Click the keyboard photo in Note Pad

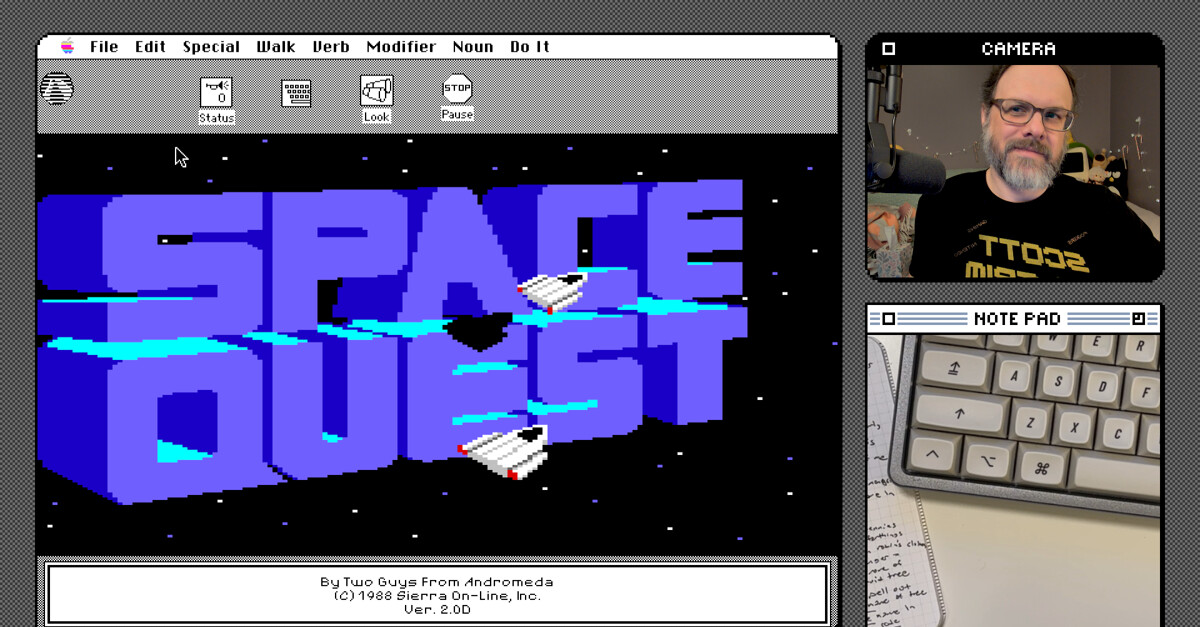(1014, 480)
